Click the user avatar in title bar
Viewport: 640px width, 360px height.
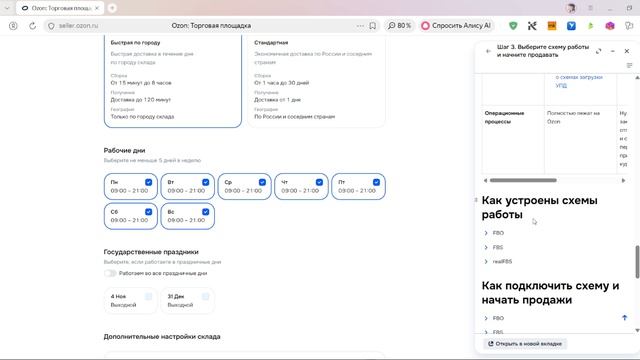(x=571, y=8)
